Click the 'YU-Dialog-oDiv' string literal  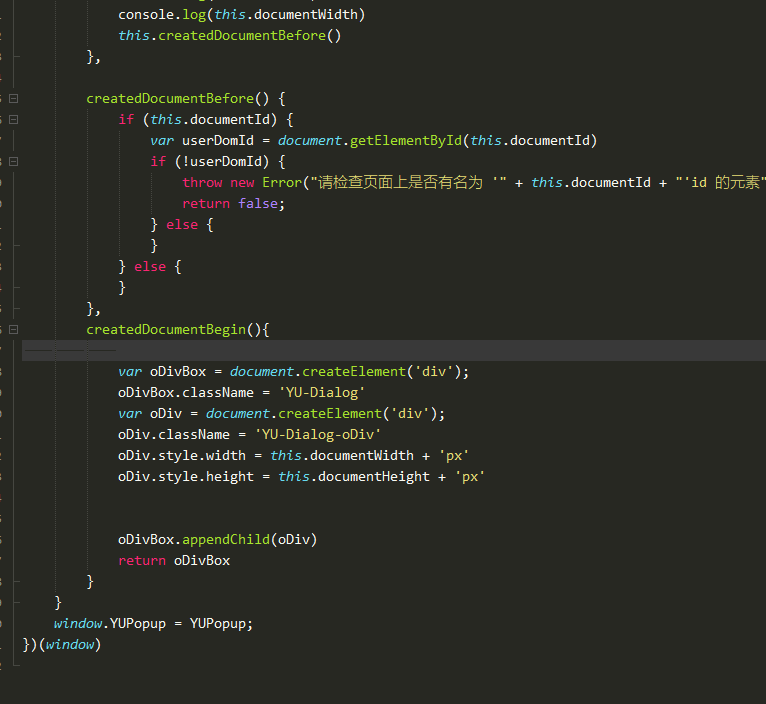[x=318, y=435]
